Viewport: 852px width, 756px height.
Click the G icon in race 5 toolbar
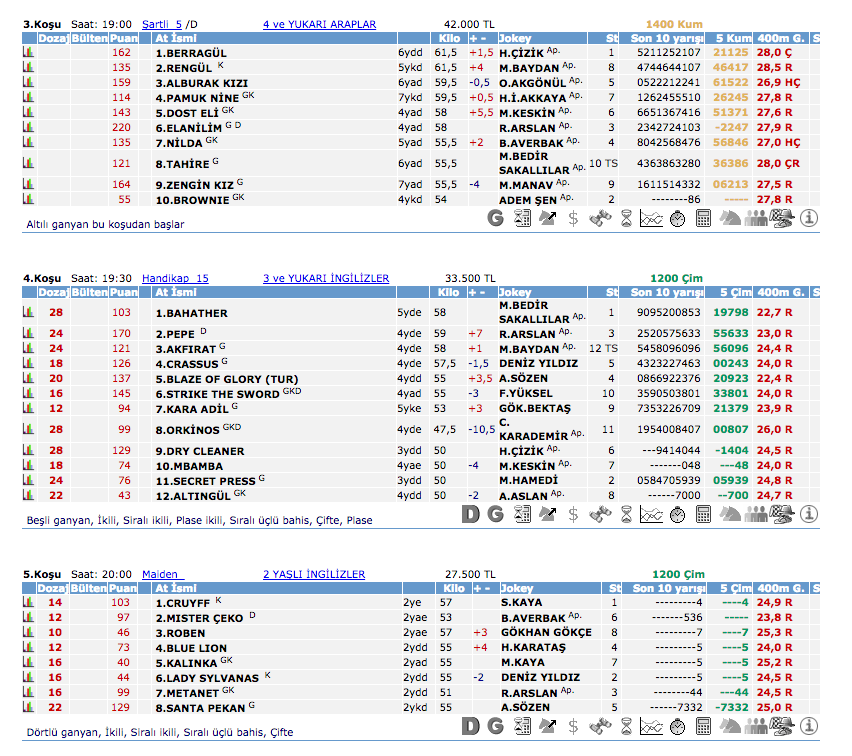tap(496, 725)
